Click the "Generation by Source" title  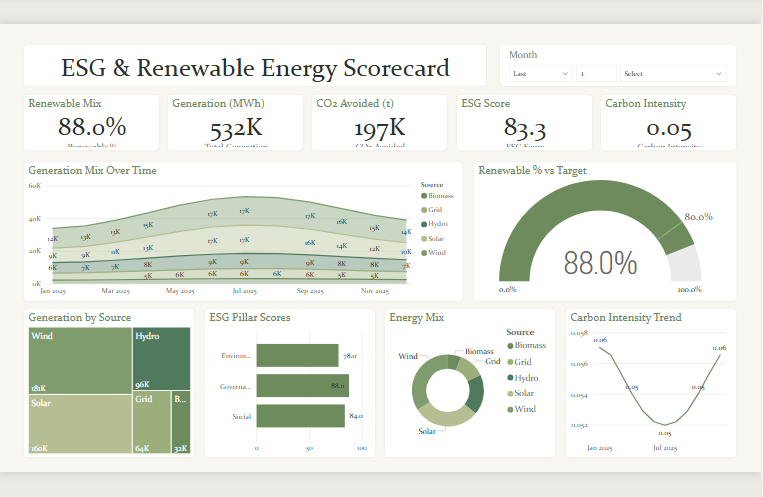(x=80, y=317)
